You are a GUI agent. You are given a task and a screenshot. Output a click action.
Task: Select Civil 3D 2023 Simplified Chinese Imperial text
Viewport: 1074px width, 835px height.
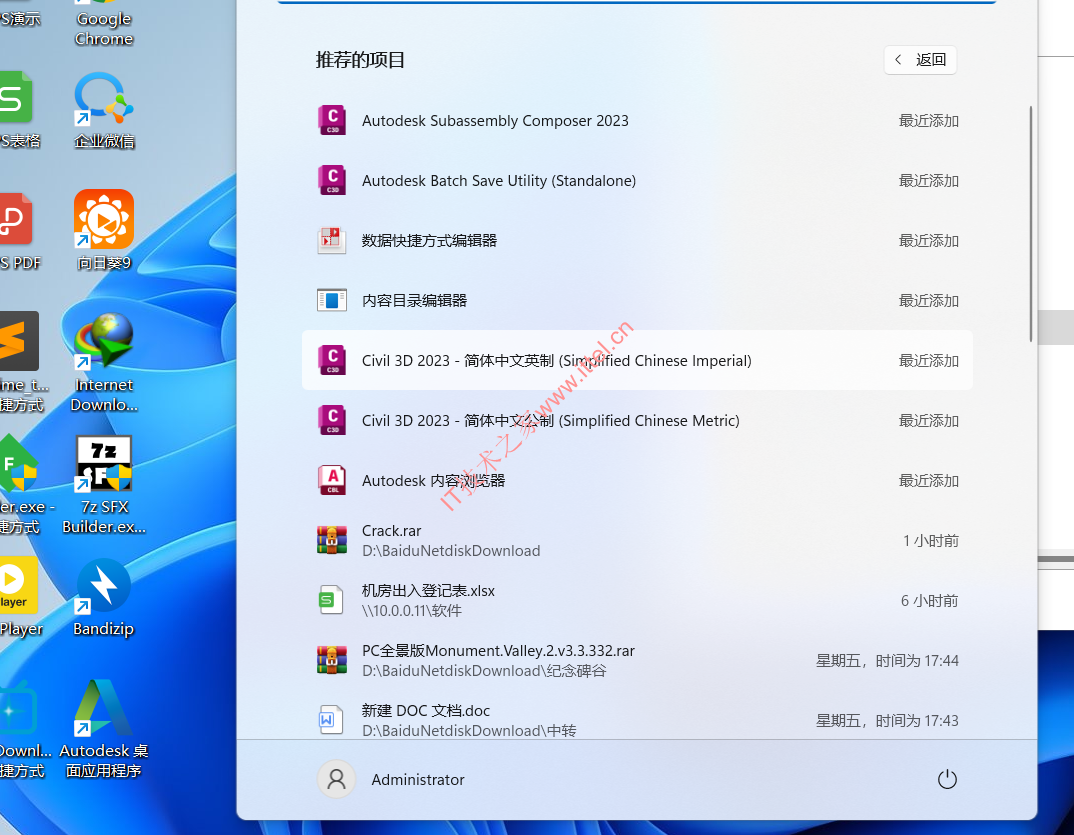(556, 360)
